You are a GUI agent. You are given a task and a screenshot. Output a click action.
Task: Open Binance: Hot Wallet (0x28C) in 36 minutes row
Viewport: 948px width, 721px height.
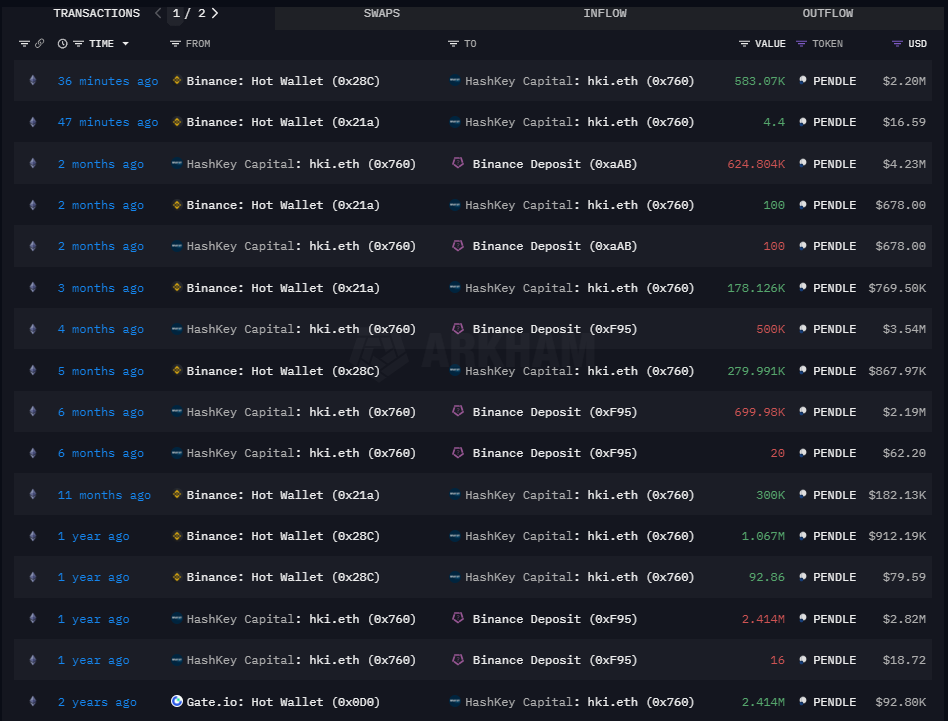coord(283,81)
